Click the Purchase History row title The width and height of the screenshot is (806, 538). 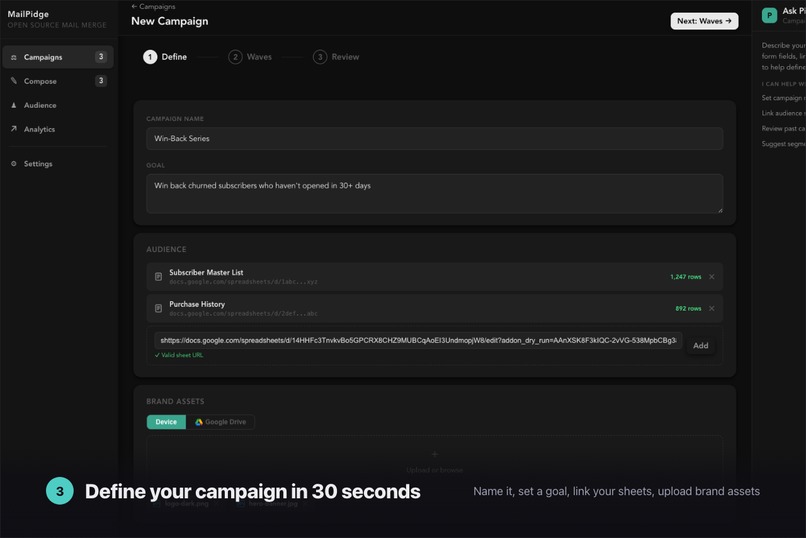pyautogui.click(x=197, y=304)
